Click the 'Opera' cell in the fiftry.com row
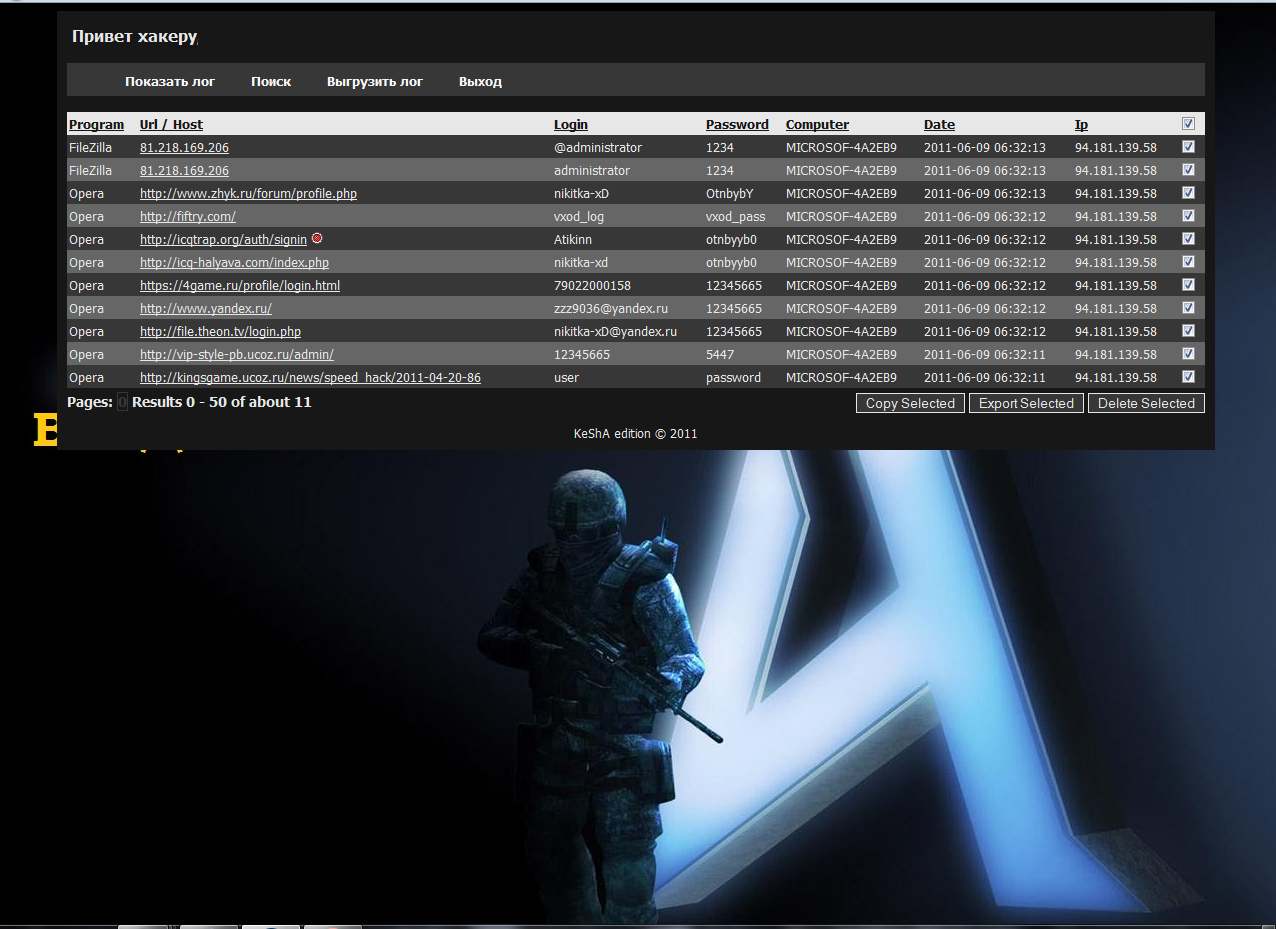The width and height of the screenshot is (1276, 929). (x=86, y=217)
